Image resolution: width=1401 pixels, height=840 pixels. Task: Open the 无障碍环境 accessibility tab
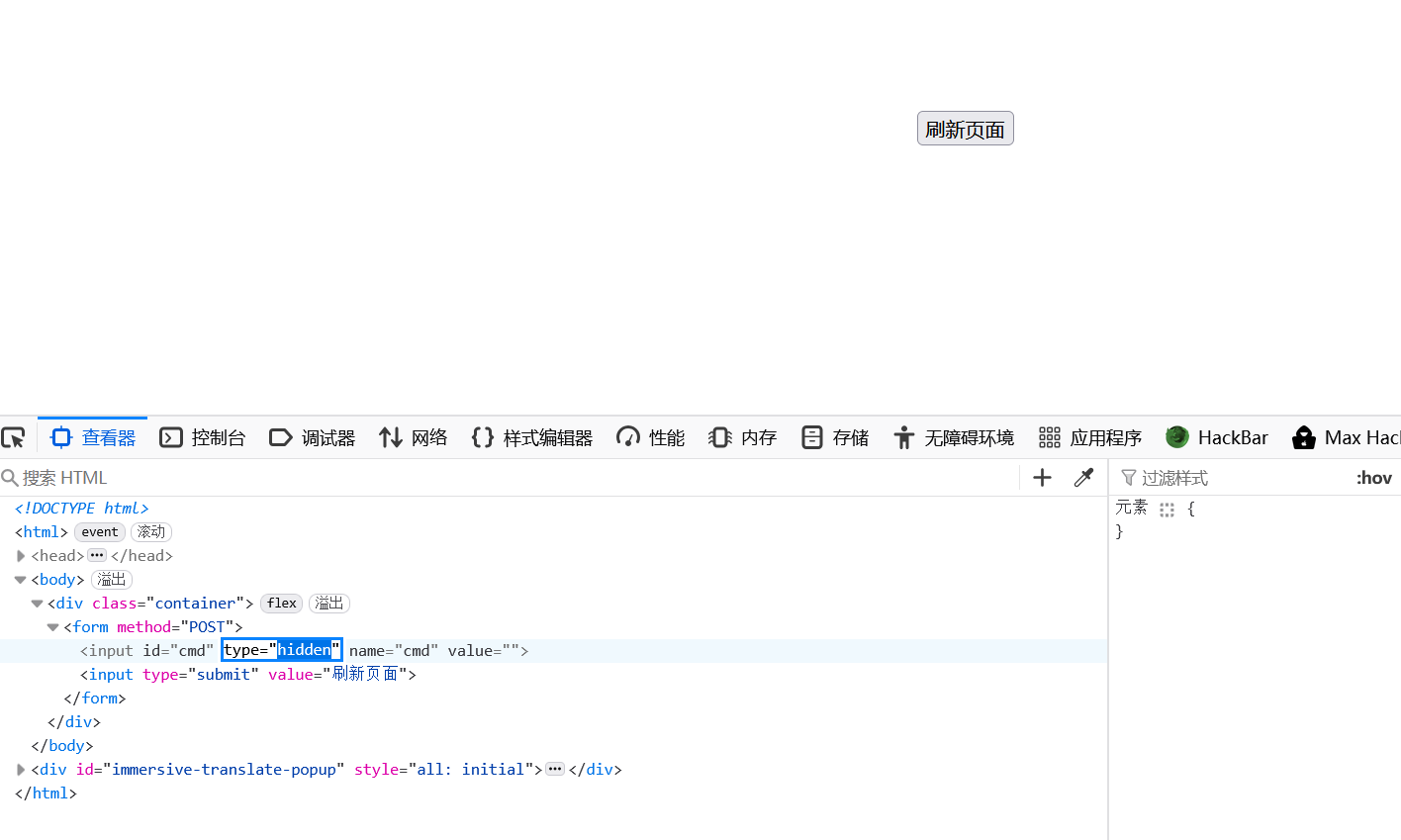pos(953,437)
